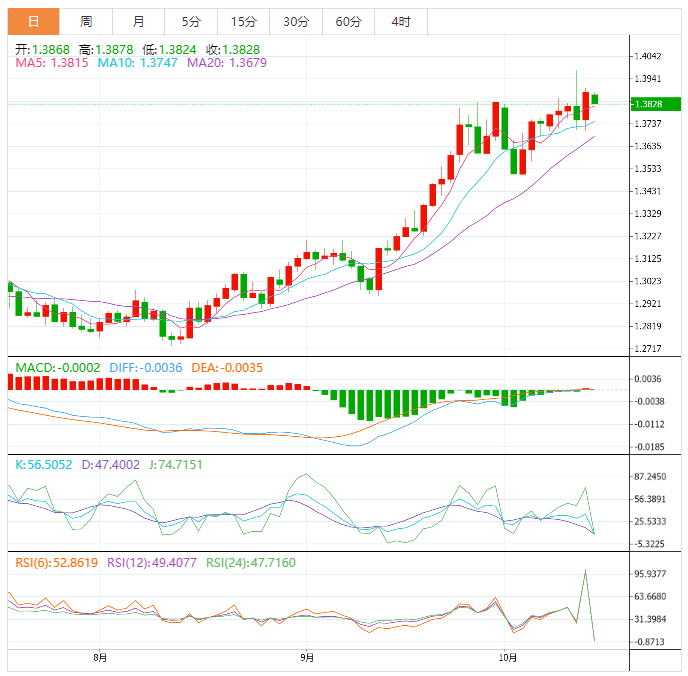Click the RSI(24):47.7160 label
Image resolution: width=688 pixels, height=676 pixels.
pos(251,562)
